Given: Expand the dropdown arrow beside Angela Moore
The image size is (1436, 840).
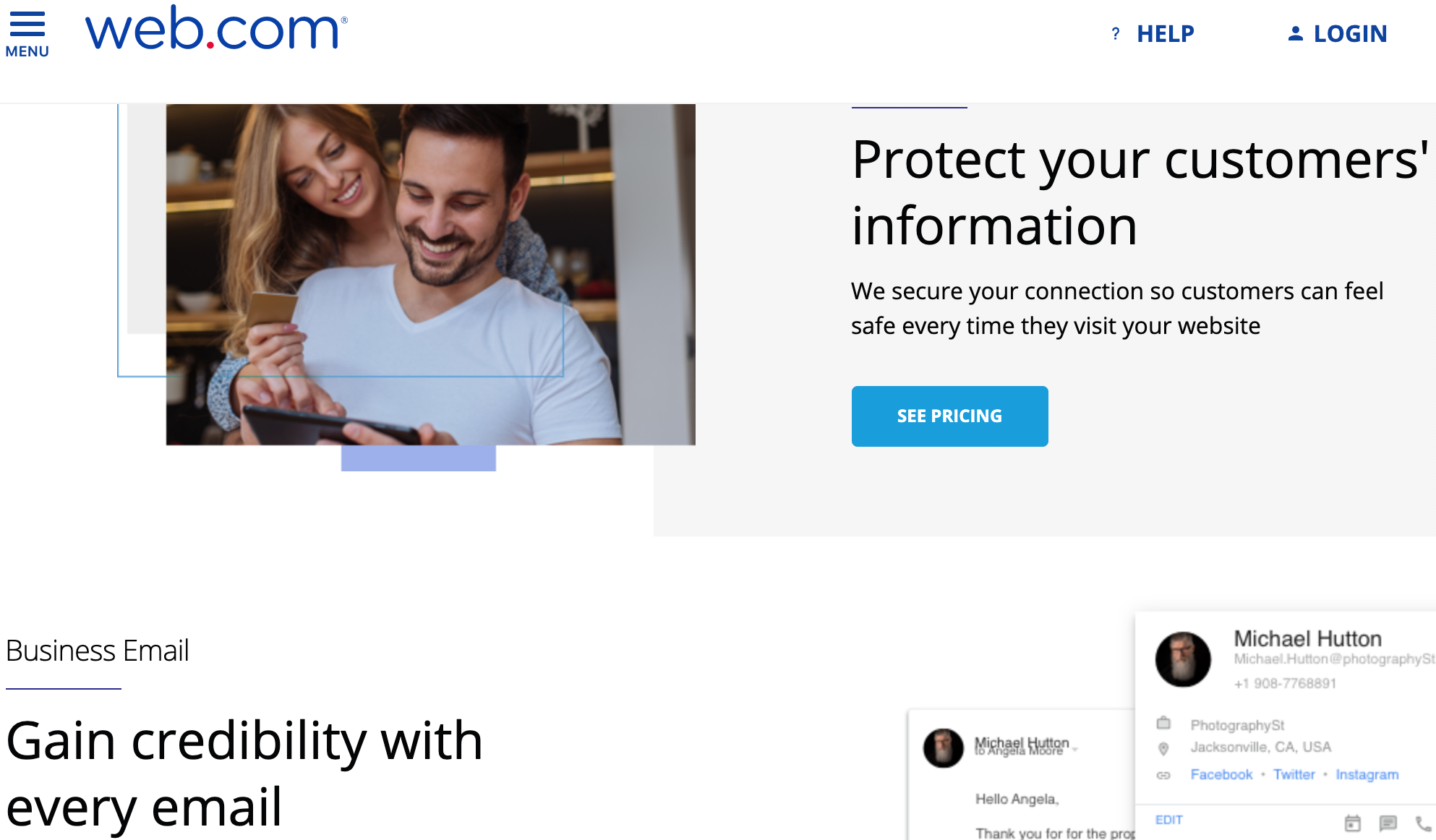Looking at the screenshot, I should pos(1075,750).
